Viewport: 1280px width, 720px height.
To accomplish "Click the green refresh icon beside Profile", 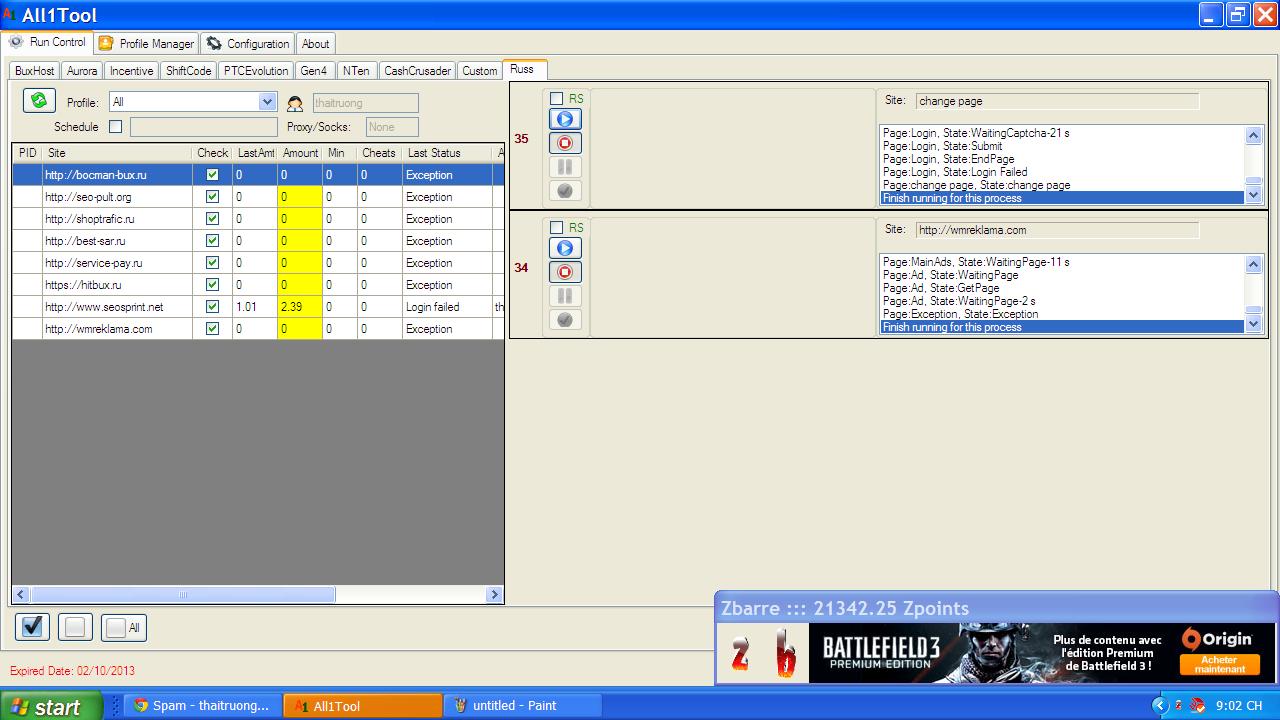I will [x=39, y=100].
